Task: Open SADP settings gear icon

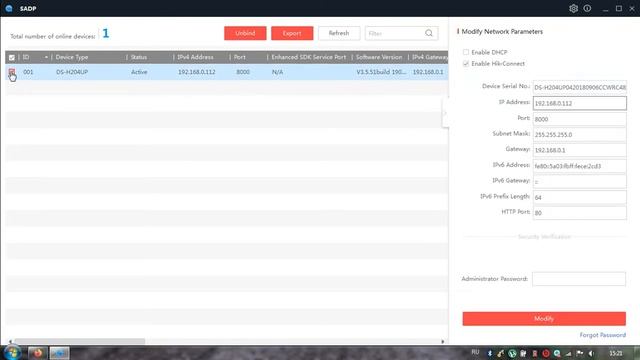Action: point(573,8)
